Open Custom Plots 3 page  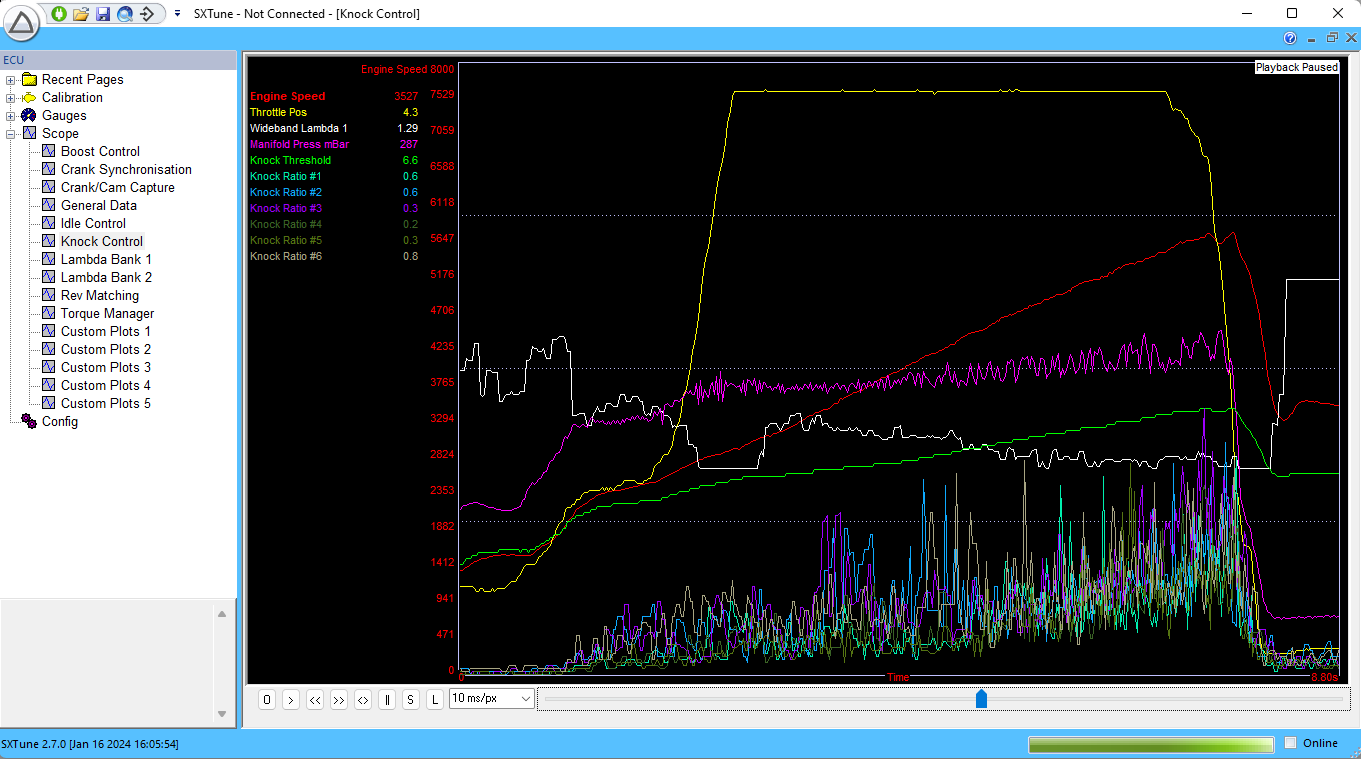pyautogui.click(x=106, y=368)
